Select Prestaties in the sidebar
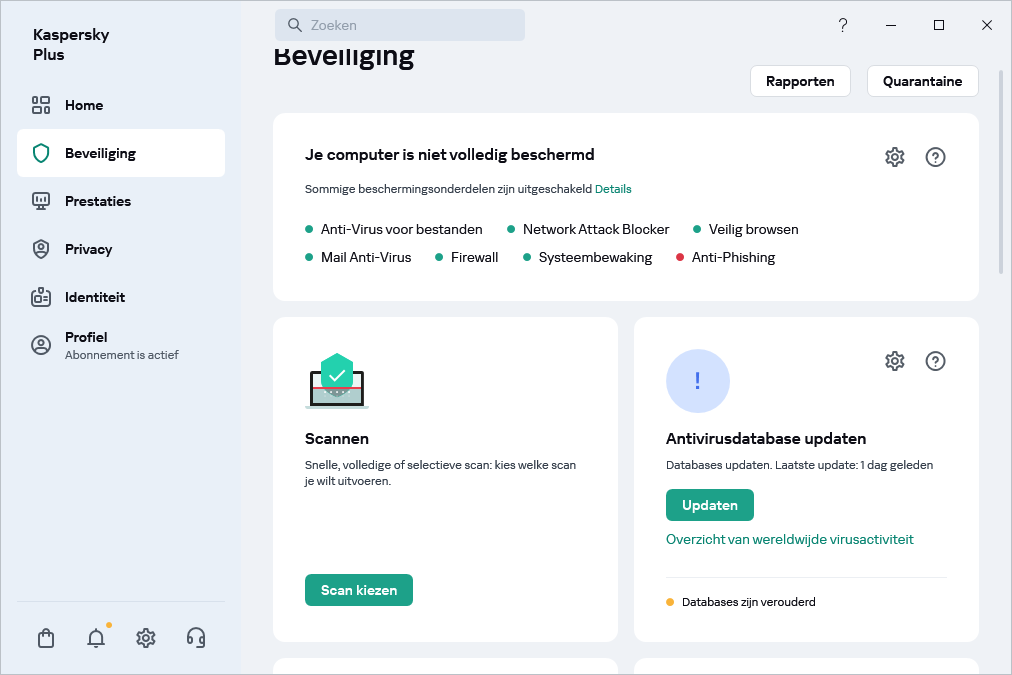The image size is (1012, 675). pos(98,201)
